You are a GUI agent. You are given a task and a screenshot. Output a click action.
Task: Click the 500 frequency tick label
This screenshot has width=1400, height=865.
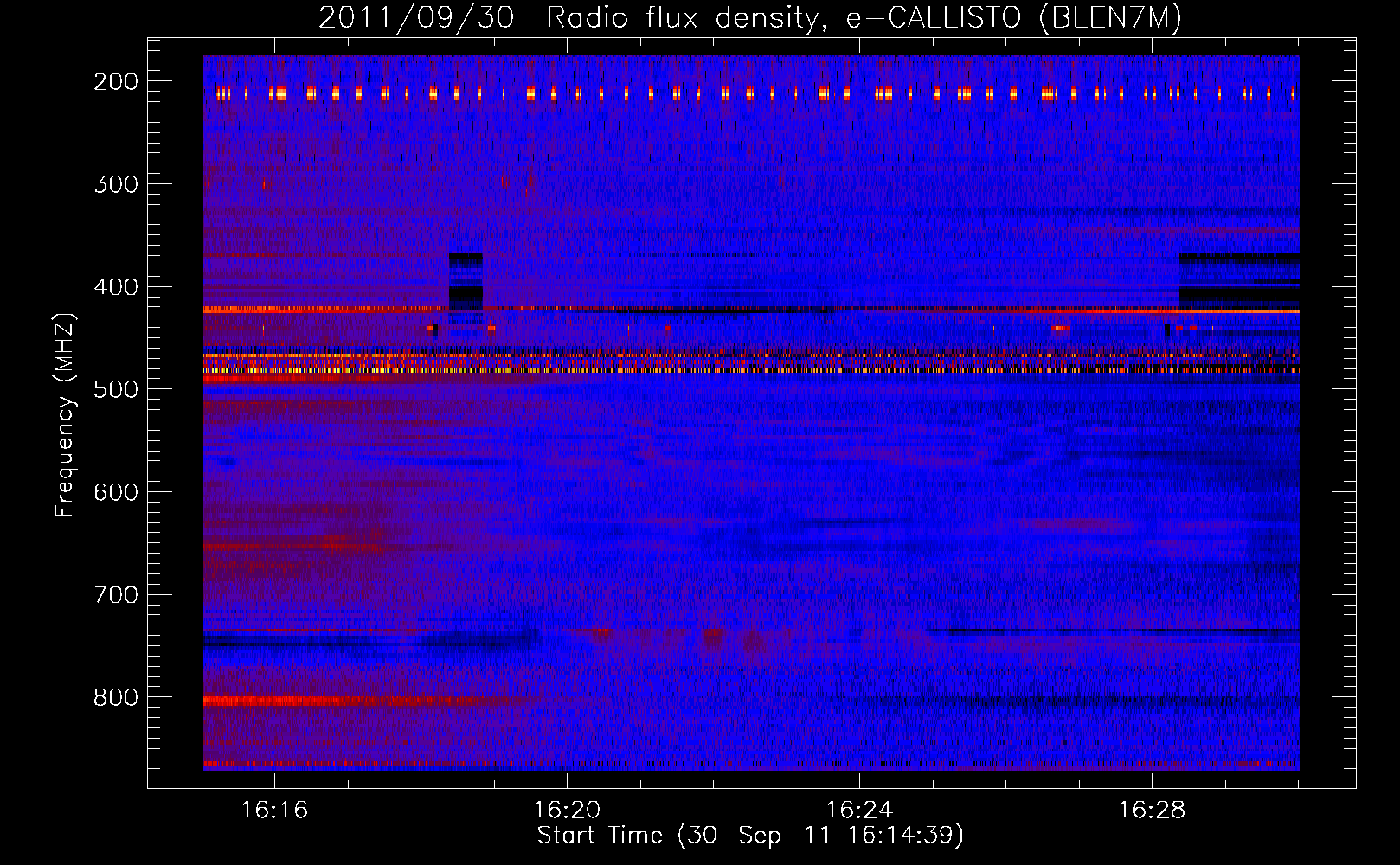tap(116, 389)
